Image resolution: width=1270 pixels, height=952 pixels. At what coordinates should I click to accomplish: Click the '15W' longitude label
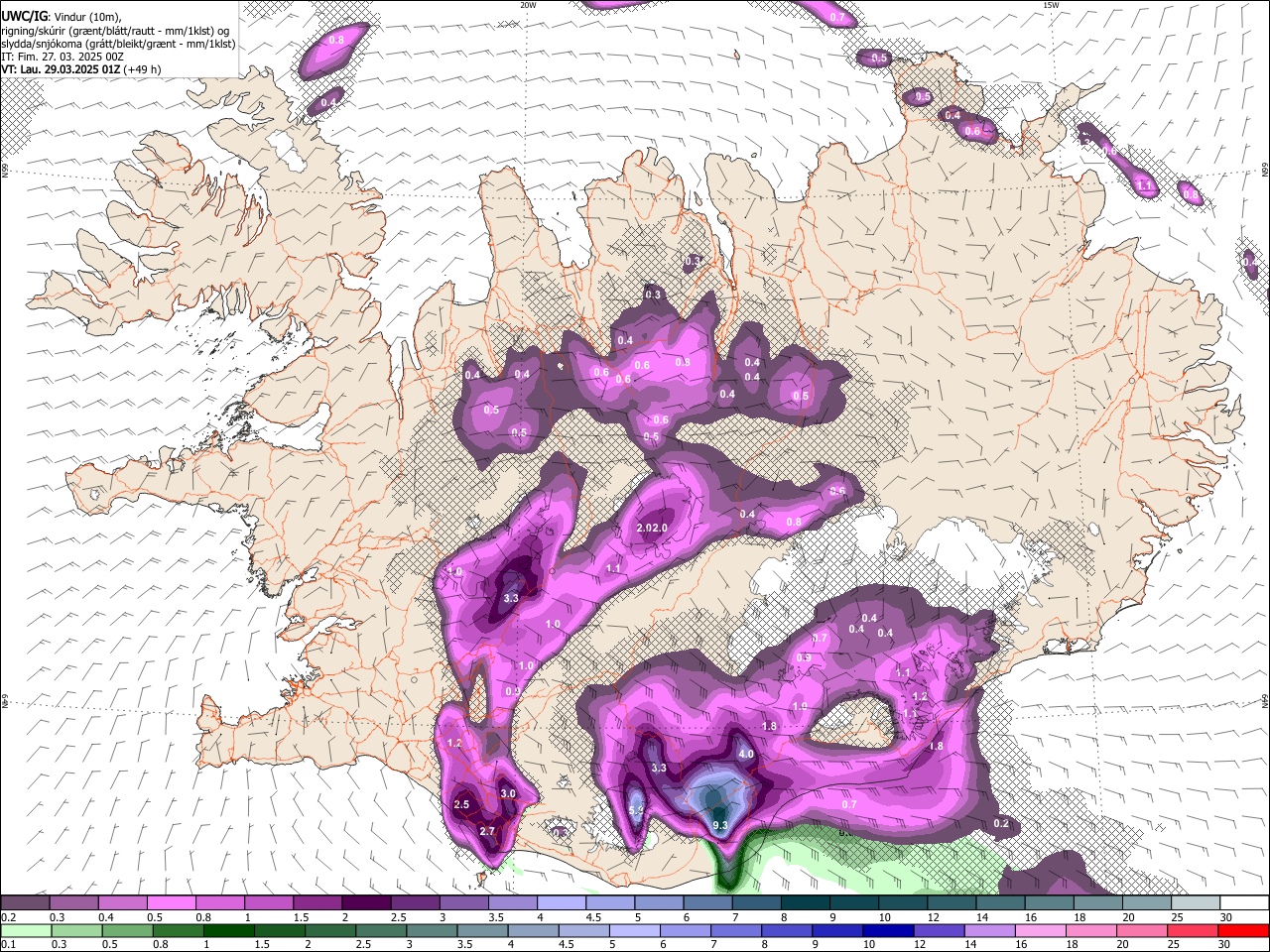(x=1051, y=5)
